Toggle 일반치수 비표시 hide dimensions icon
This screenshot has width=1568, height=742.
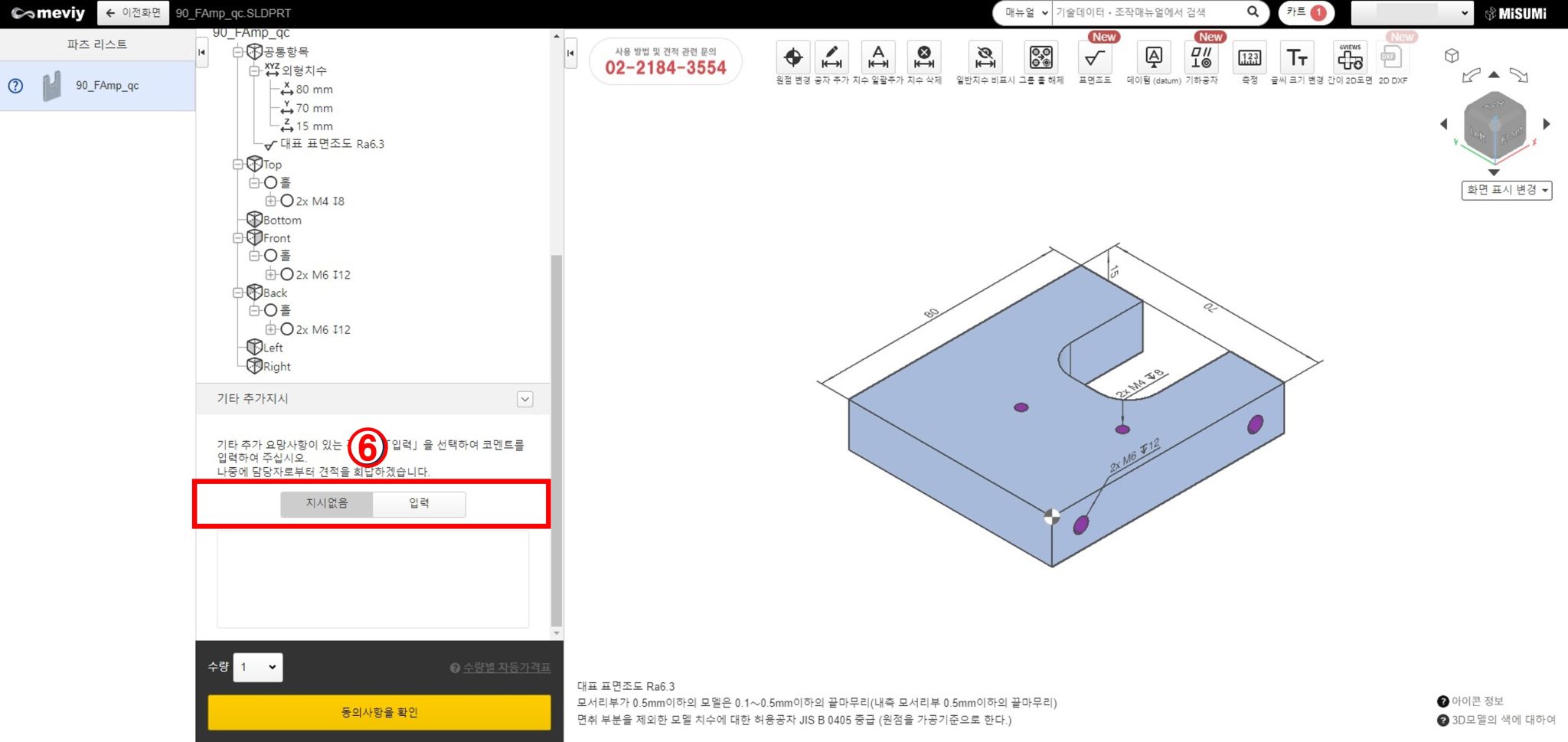point(985,58)
